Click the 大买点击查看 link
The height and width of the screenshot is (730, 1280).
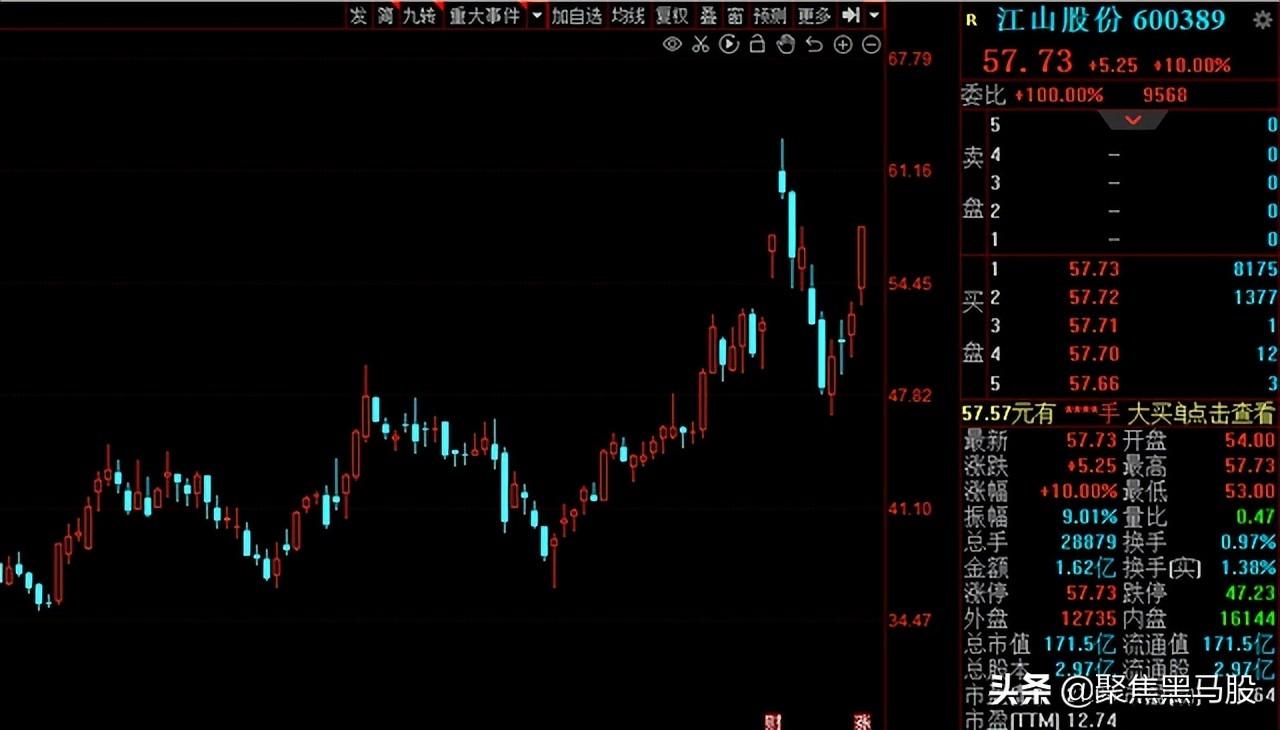[1200, 412]
